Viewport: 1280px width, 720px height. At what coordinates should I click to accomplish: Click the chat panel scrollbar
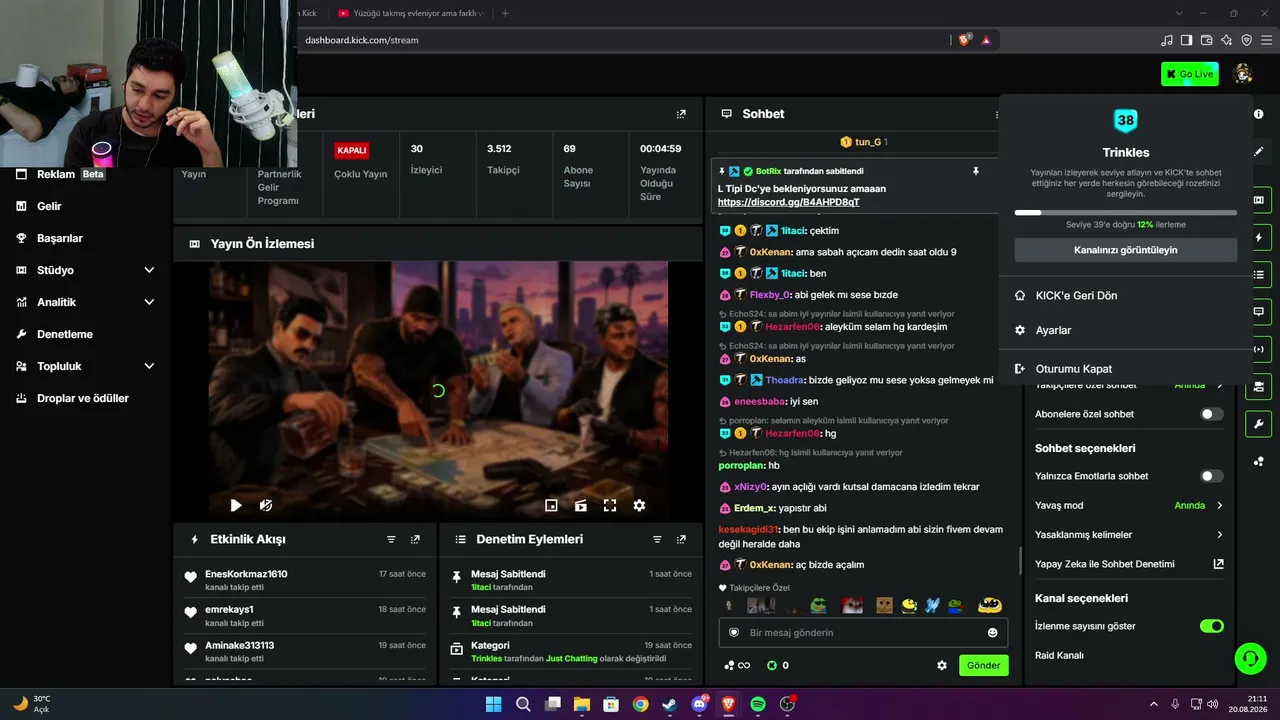point(1019,560)
